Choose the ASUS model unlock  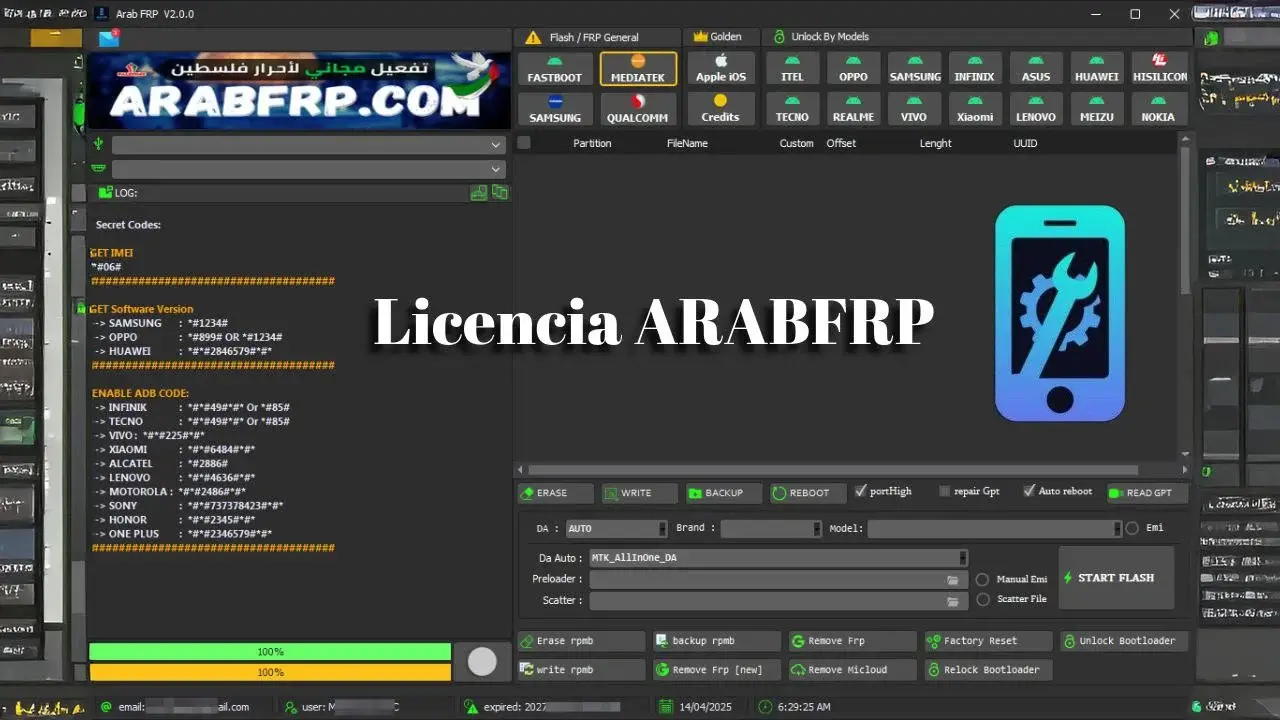pyautogui.click(x=1036, y=69)
